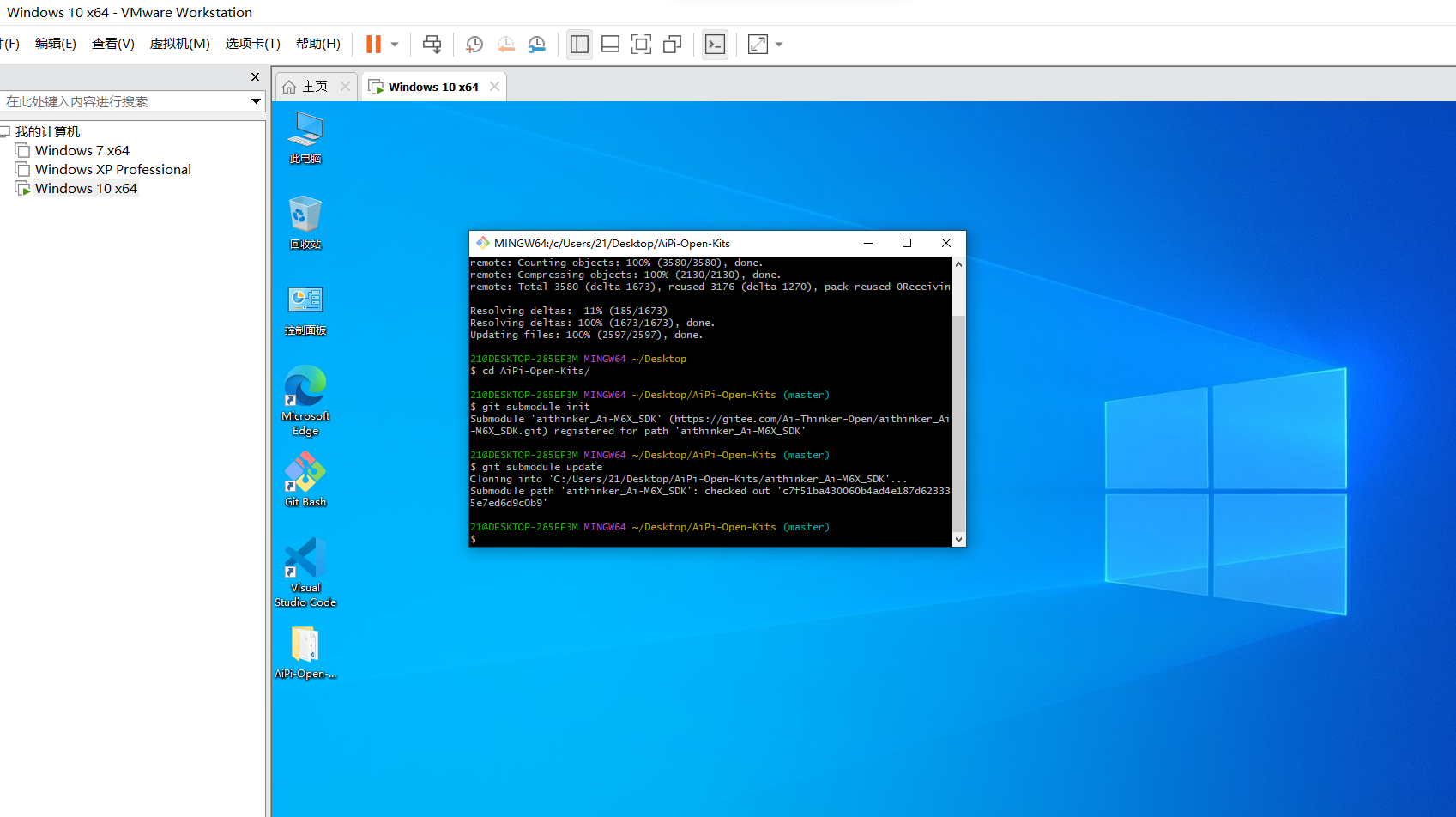
Task: Open the 选项卡(T) menu
Action: [x=253, y=44]
